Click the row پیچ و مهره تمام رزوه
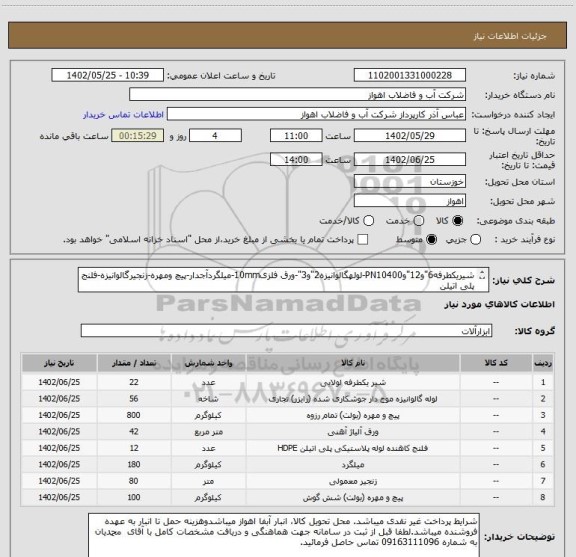This screenshot has height=557, width=576. click(x=287, y=415)
